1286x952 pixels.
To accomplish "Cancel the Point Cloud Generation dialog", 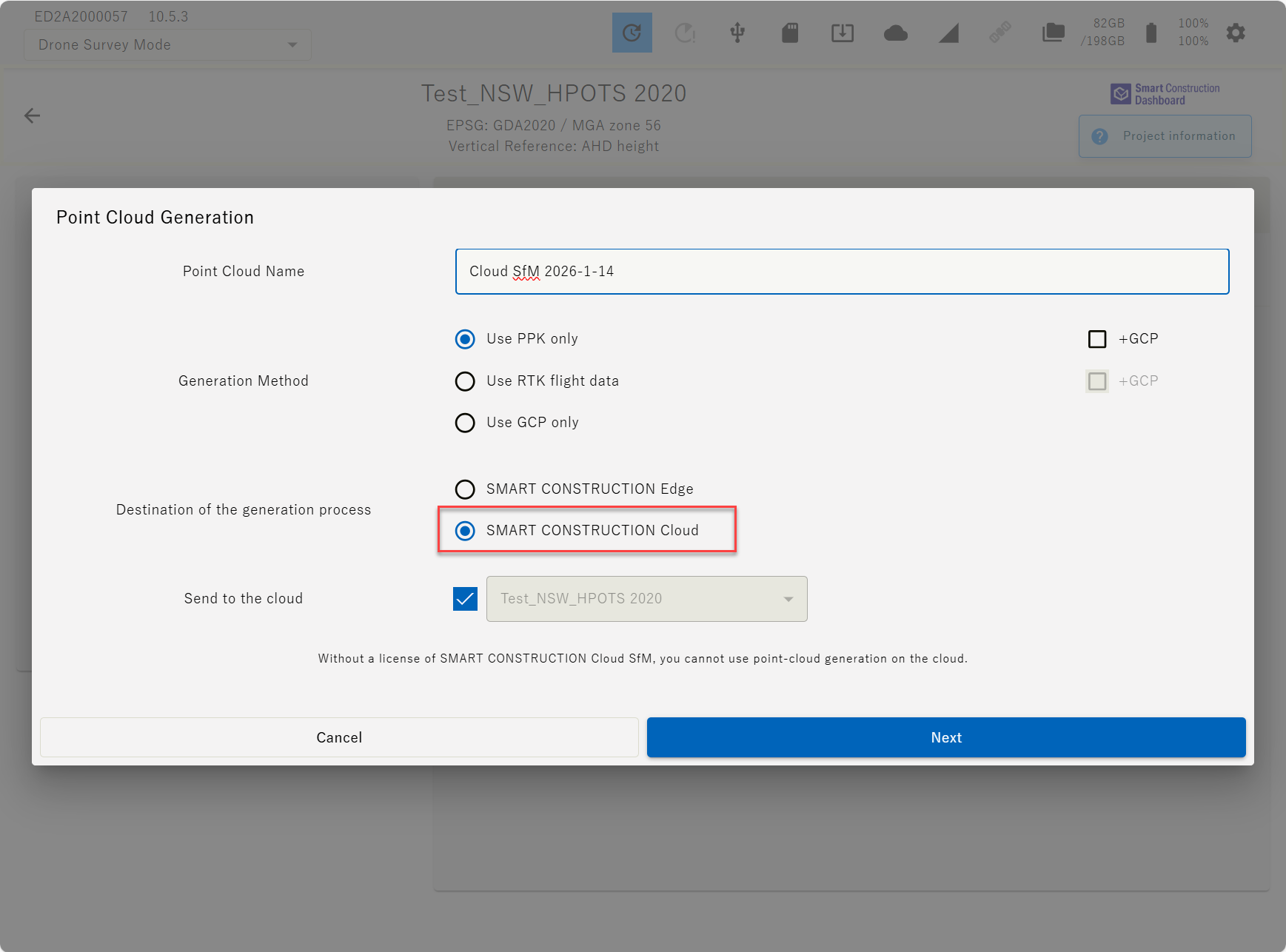I will click(339, 737).
